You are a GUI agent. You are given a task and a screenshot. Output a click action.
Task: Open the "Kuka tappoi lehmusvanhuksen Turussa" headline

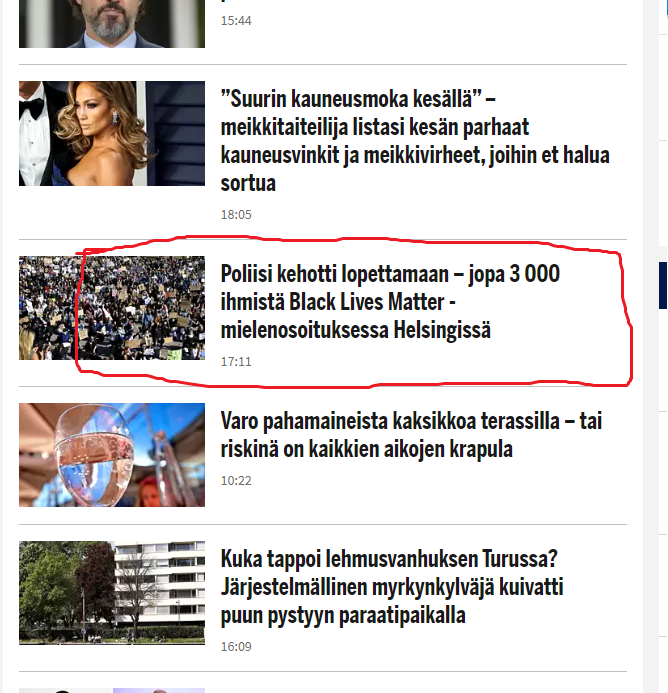[392, 587]
